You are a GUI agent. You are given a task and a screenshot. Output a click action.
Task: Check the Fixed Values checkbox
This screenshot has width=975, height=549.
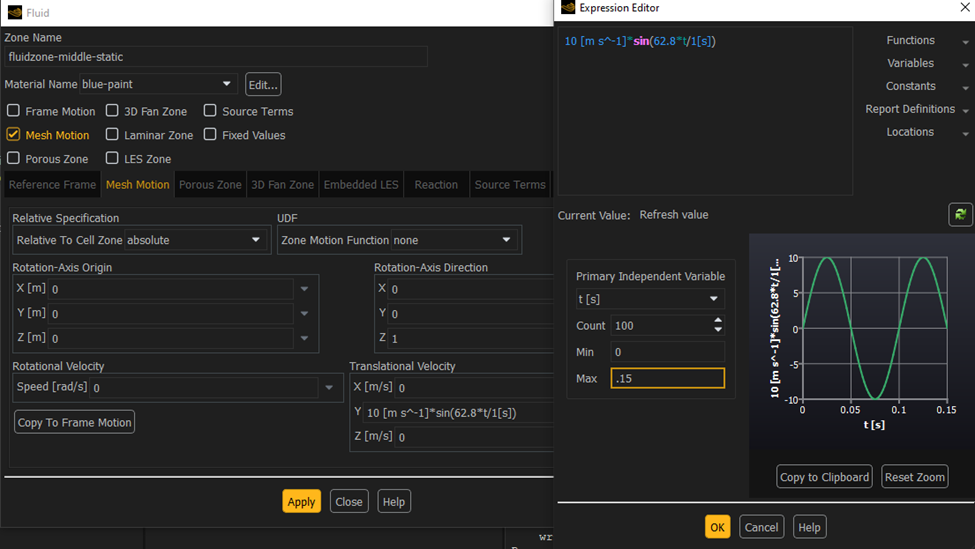[210, 134]
